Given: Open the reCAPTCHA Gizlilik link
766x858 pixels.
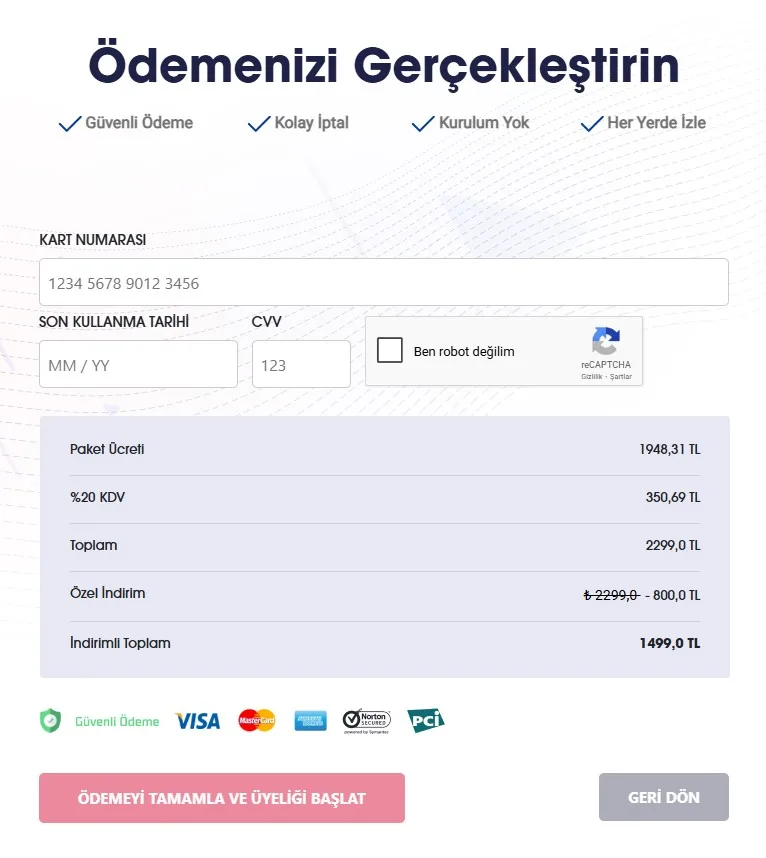Looking at the screenshot, I should [591, 377].
